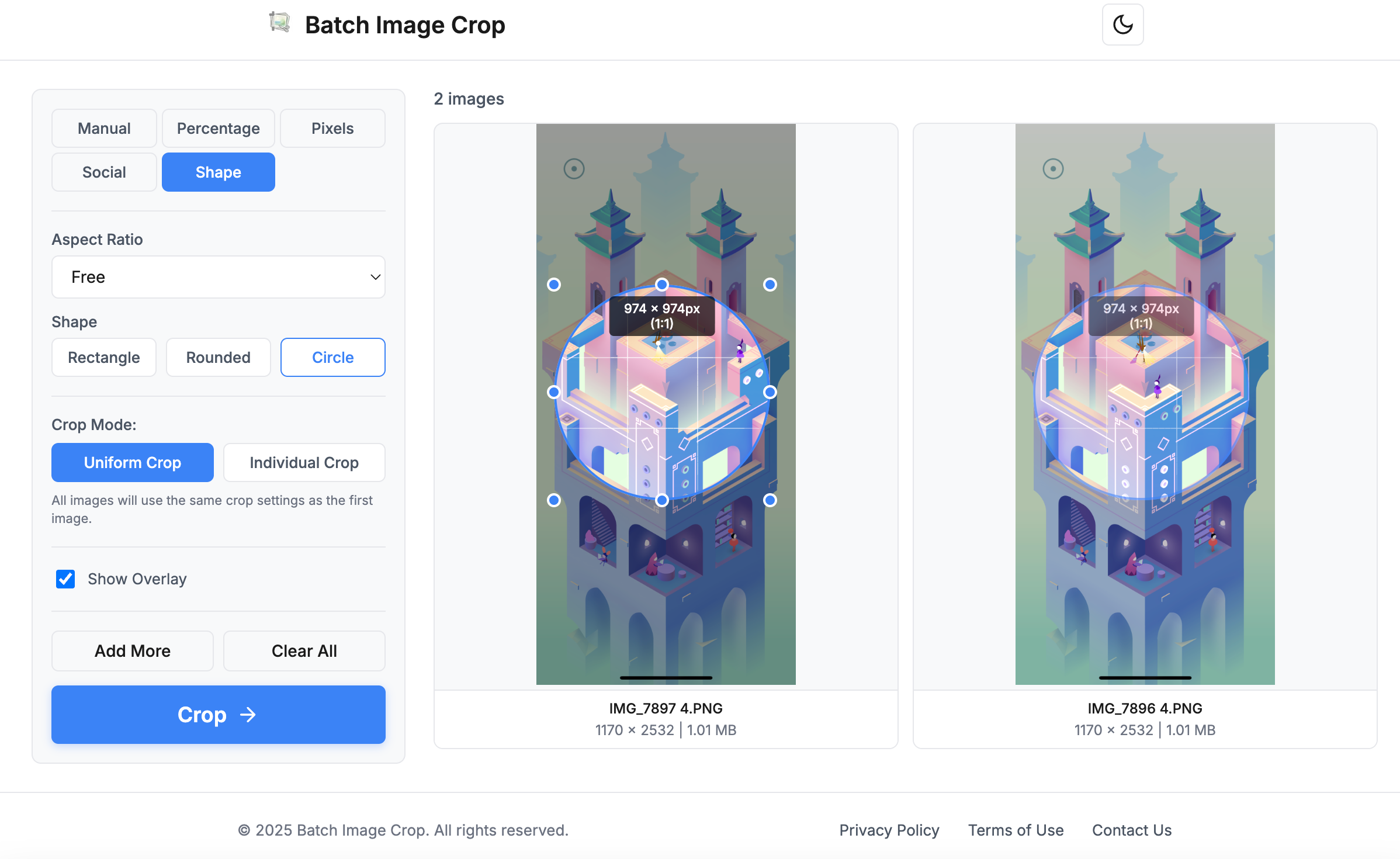
Task: Switch to the Pixels tab
Action: [x=332, y=129]
